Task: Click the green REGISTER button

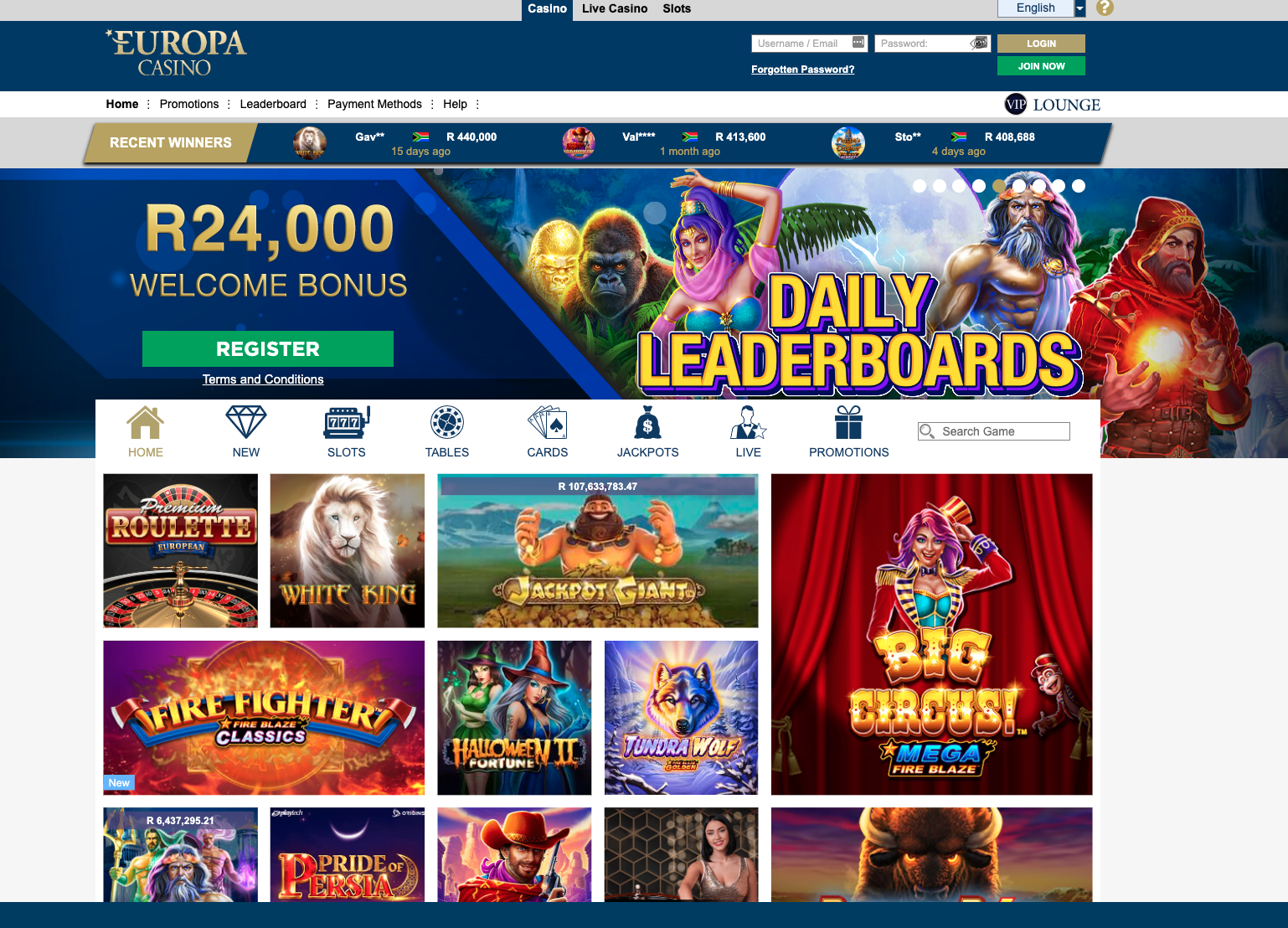Action: [x=268, y=348]
